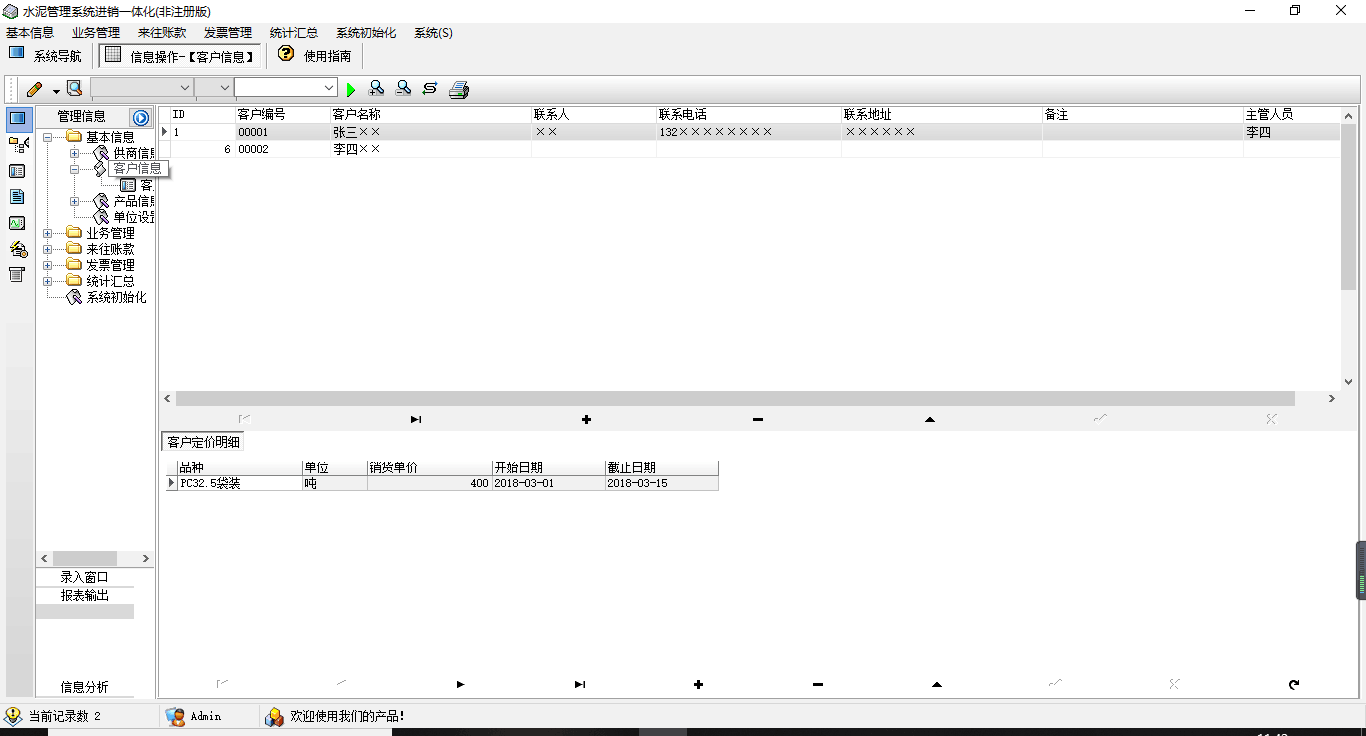The width and height of the screenshot is (1366, 736).
Task: Go to last record in upper navigator
Action: point(415,419)
